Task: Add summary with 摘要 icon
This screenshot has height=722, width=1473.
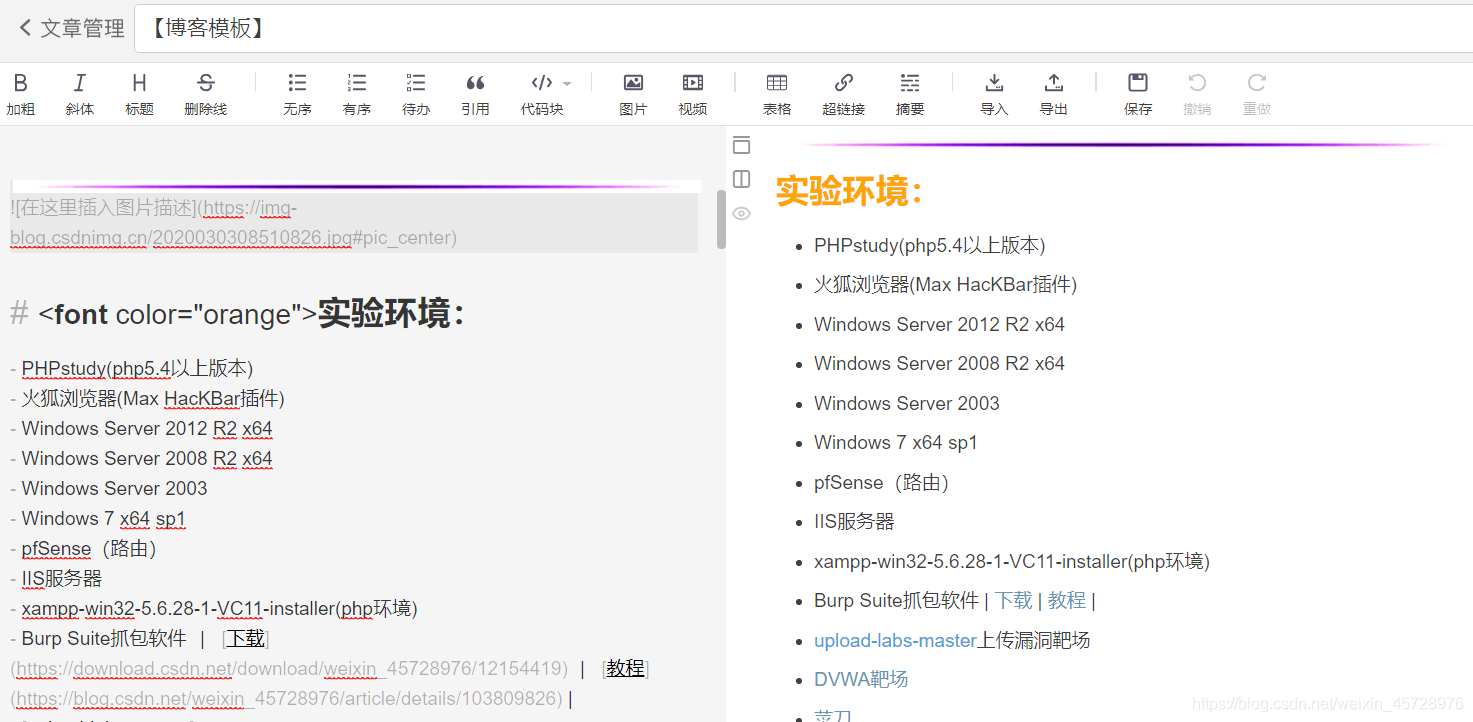Action: click(x=910, y=95)
